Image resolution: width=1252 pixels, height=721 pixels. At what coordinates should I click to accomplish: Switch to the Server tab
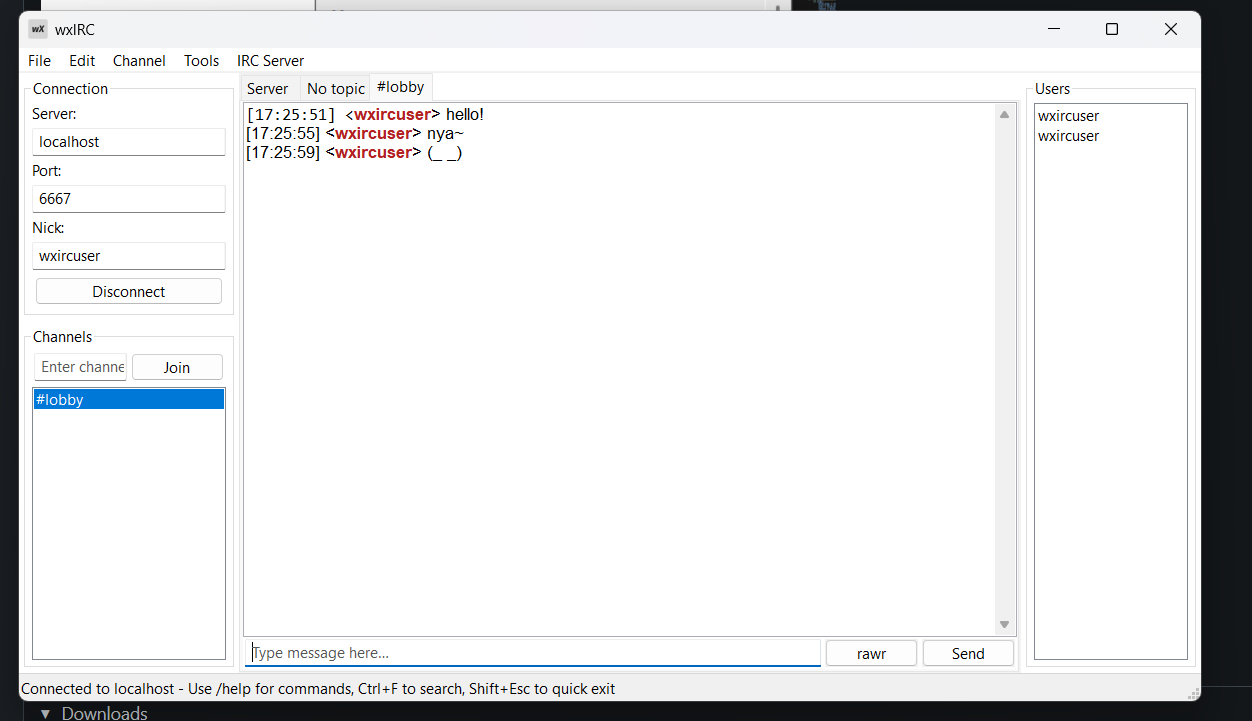pyautogui.click(x=267, y=89)
